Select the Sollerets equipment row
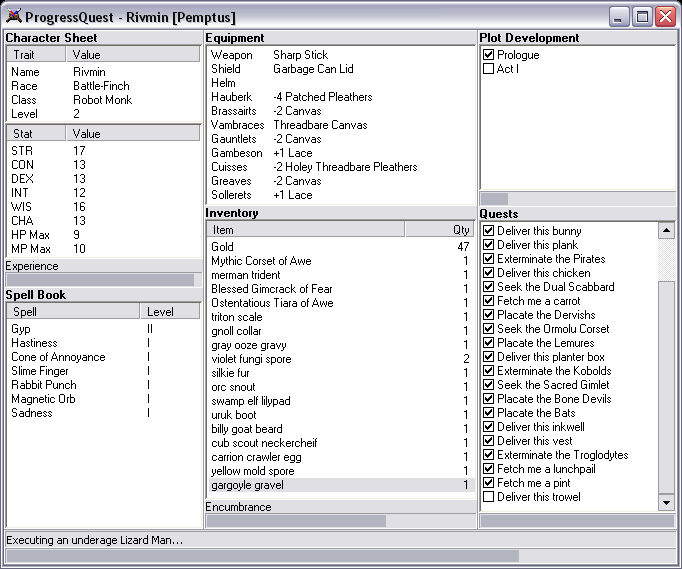This screenshot has width=682, height=569. click(341, 195)
